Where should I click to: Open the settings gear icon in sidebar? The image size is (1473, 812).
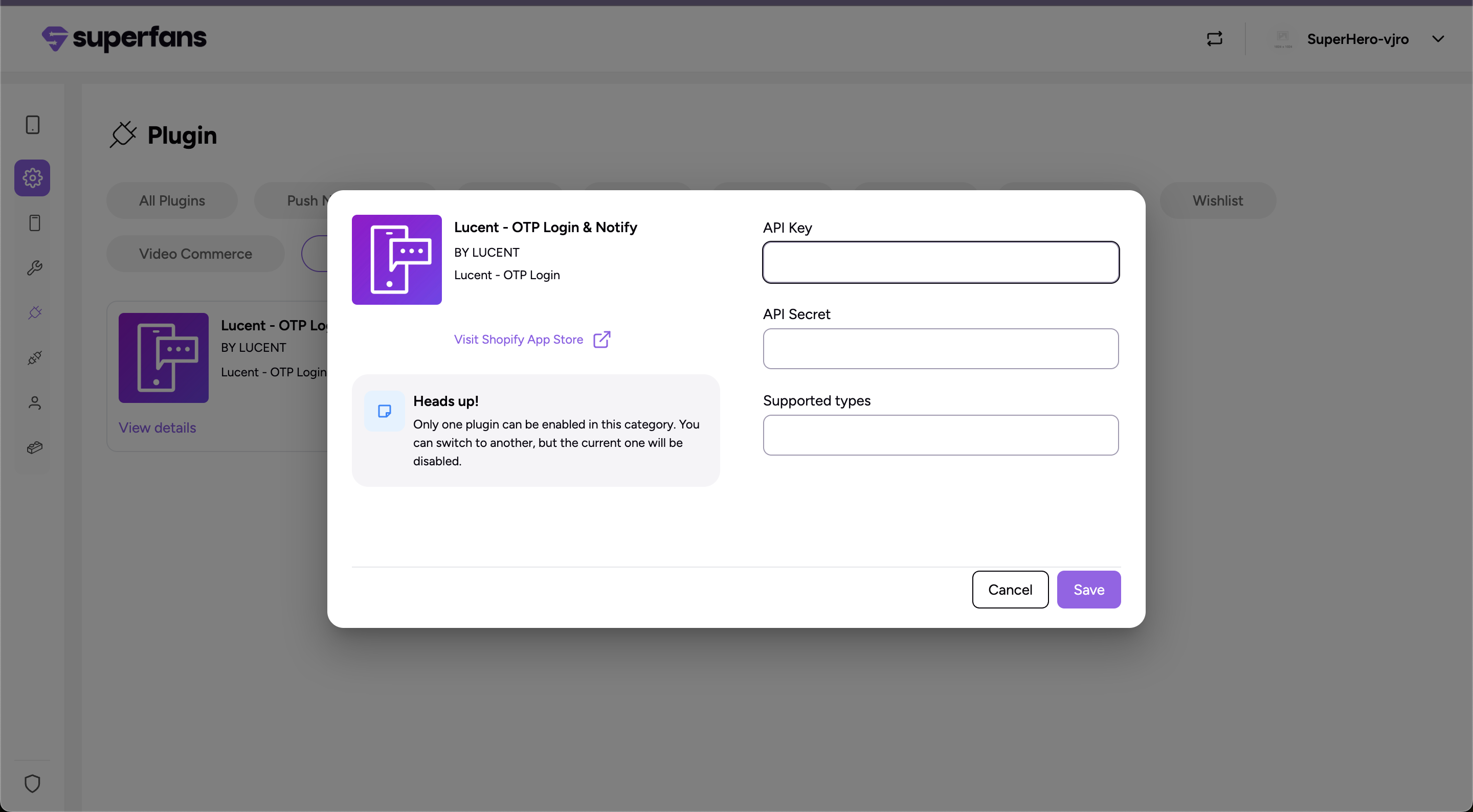click(33, 178)
